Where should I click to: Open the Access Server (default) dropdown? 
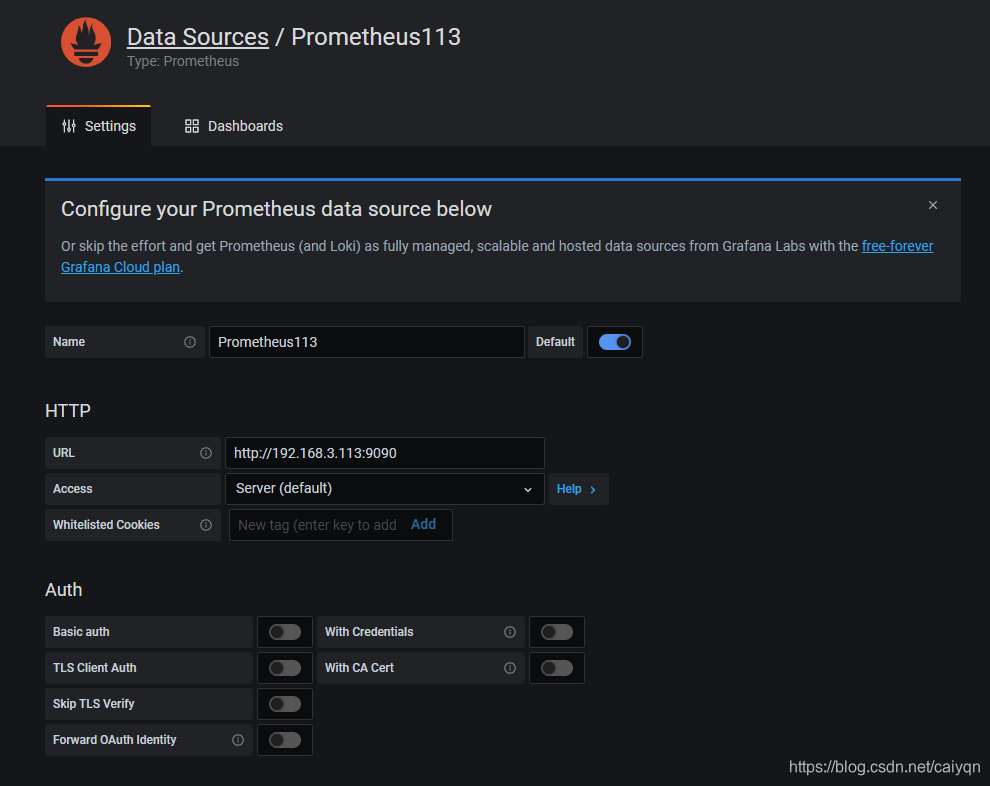pos(385,489)
